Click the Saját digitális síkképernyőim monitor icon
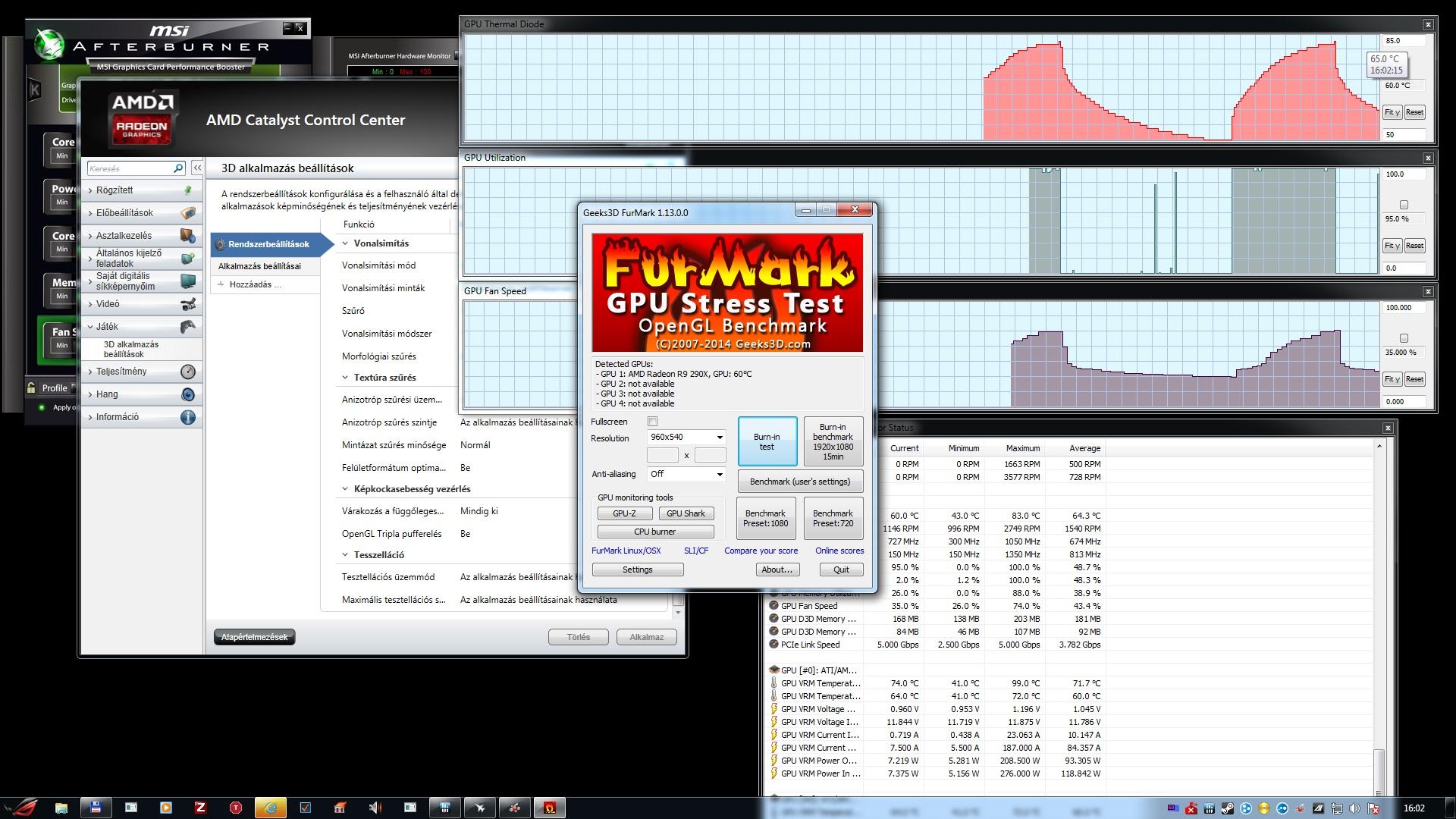Viewport: 1456px width, 819px height. click(x=188, y=281)
